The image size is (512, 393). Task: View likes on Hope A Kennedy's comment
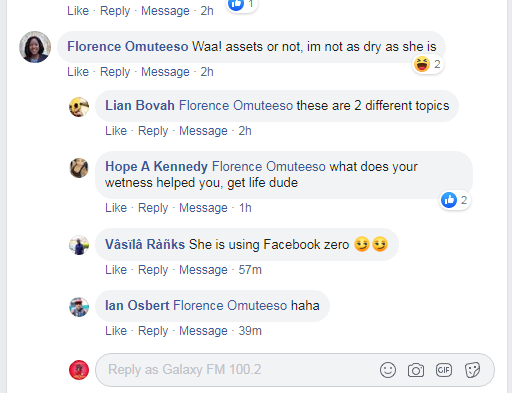coord(455,200)
